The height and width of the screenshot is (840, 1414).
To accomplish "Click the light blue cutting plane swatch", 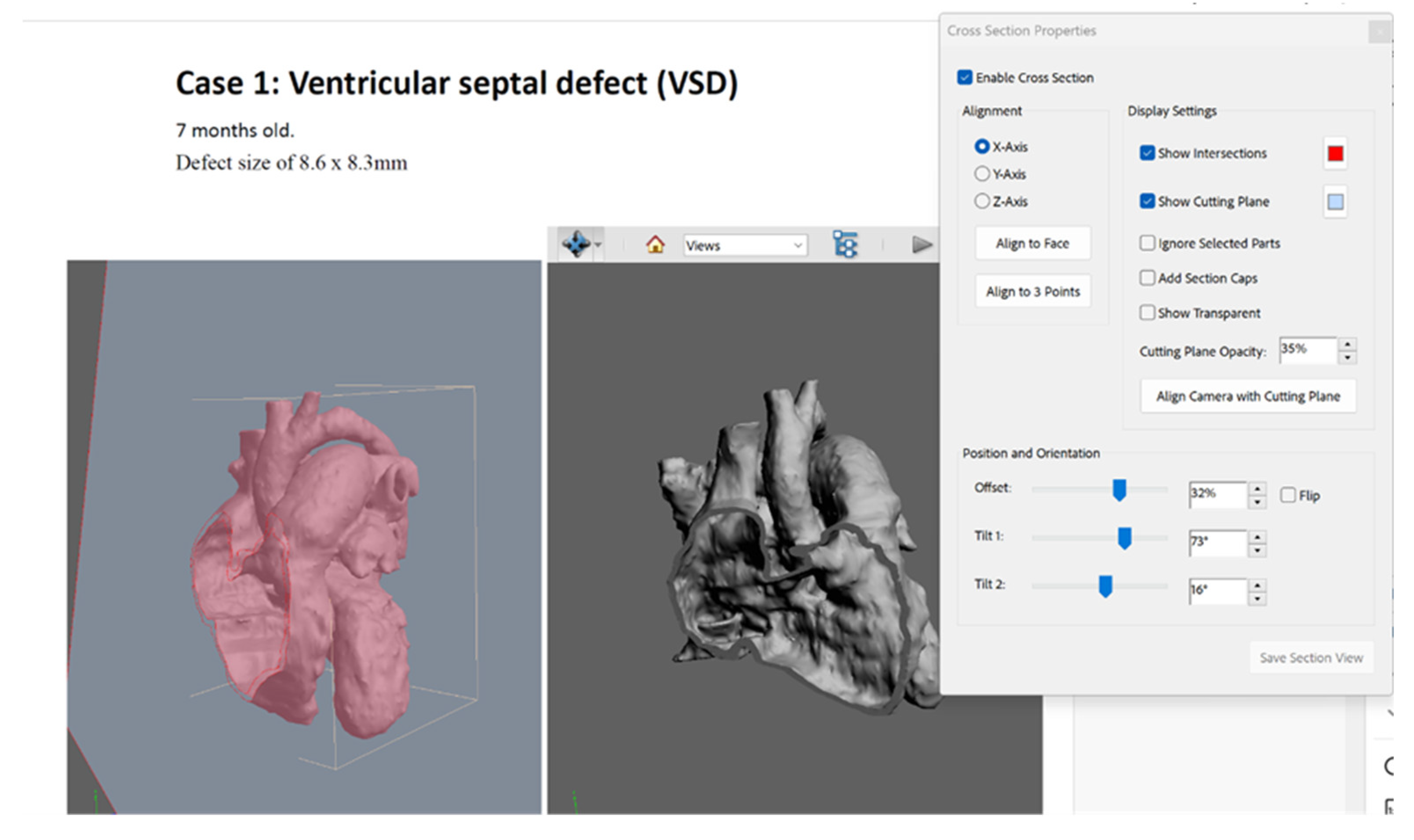I will pyautogui.click(x=1335, y=201).
